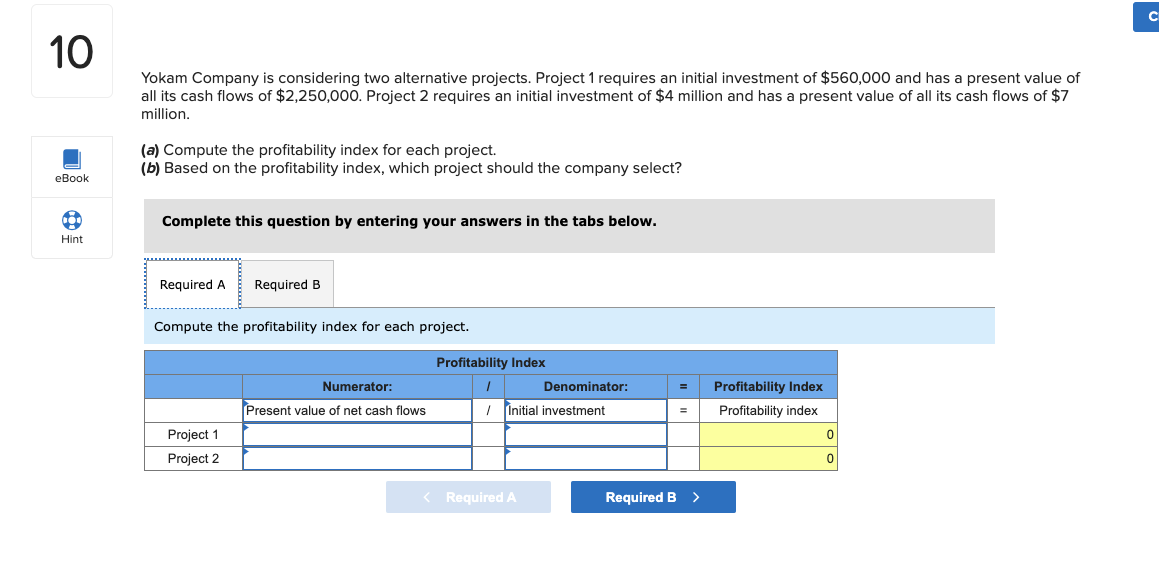Click the blue Required B next button
This screenshot has width=1159, height=572.
(653, 497)
